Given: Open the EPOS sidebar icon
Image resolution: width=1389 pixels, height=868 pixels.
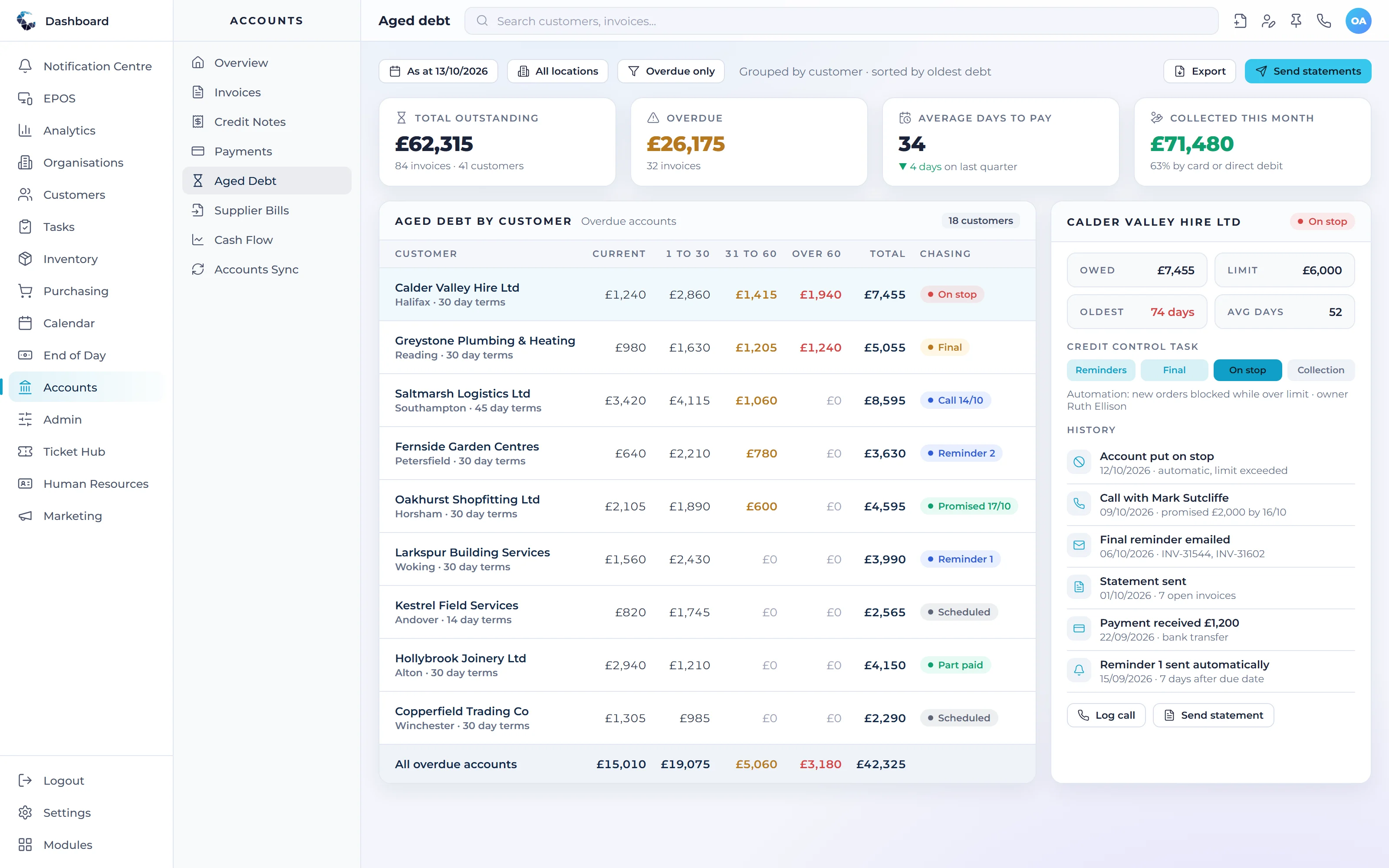Looking at the screenshot, I should point(25,98).
